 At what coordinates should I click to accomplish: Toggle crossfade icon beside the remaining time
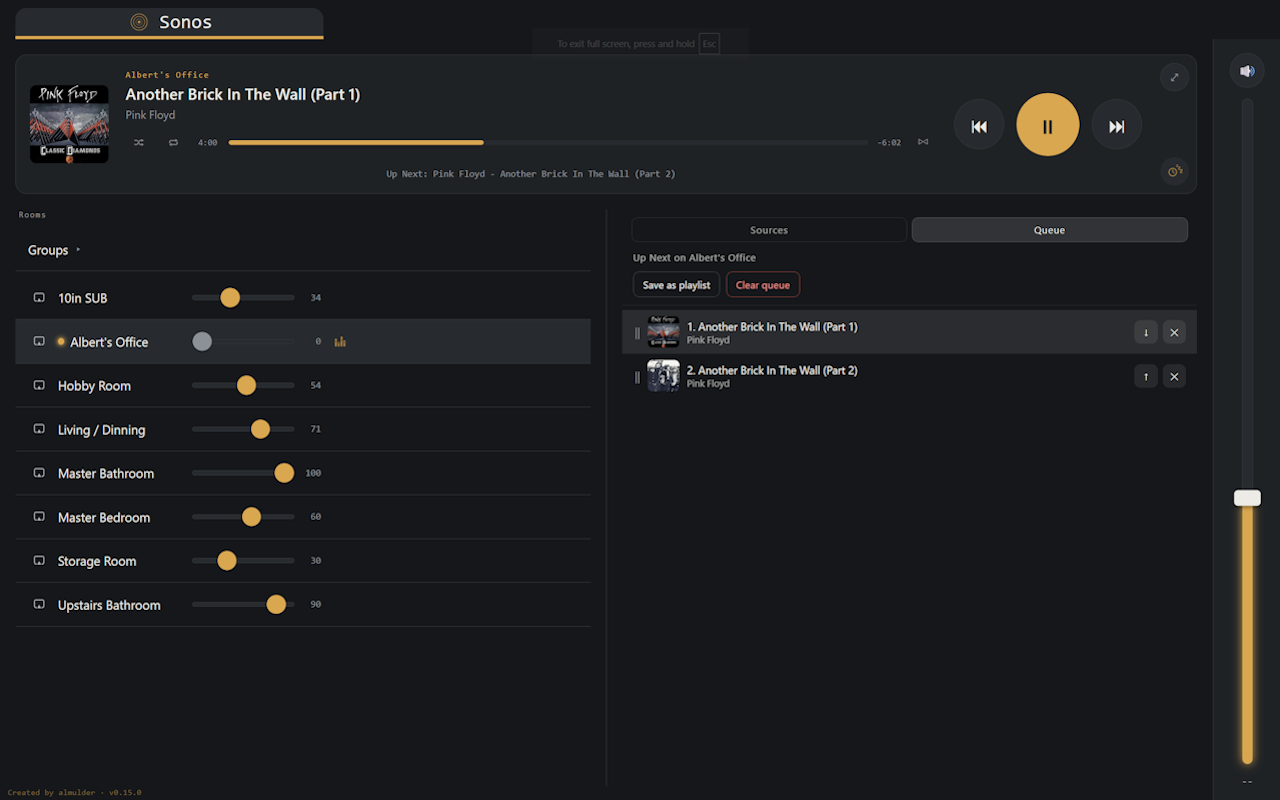pyautogui.click(x=923, y=142)
